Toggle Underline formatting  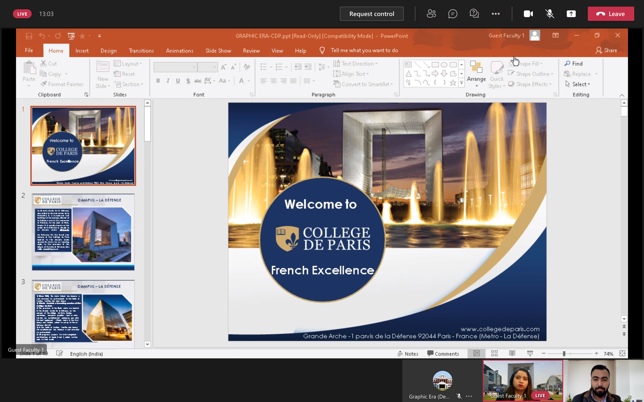pyautogui.click(x=178, y=81)
